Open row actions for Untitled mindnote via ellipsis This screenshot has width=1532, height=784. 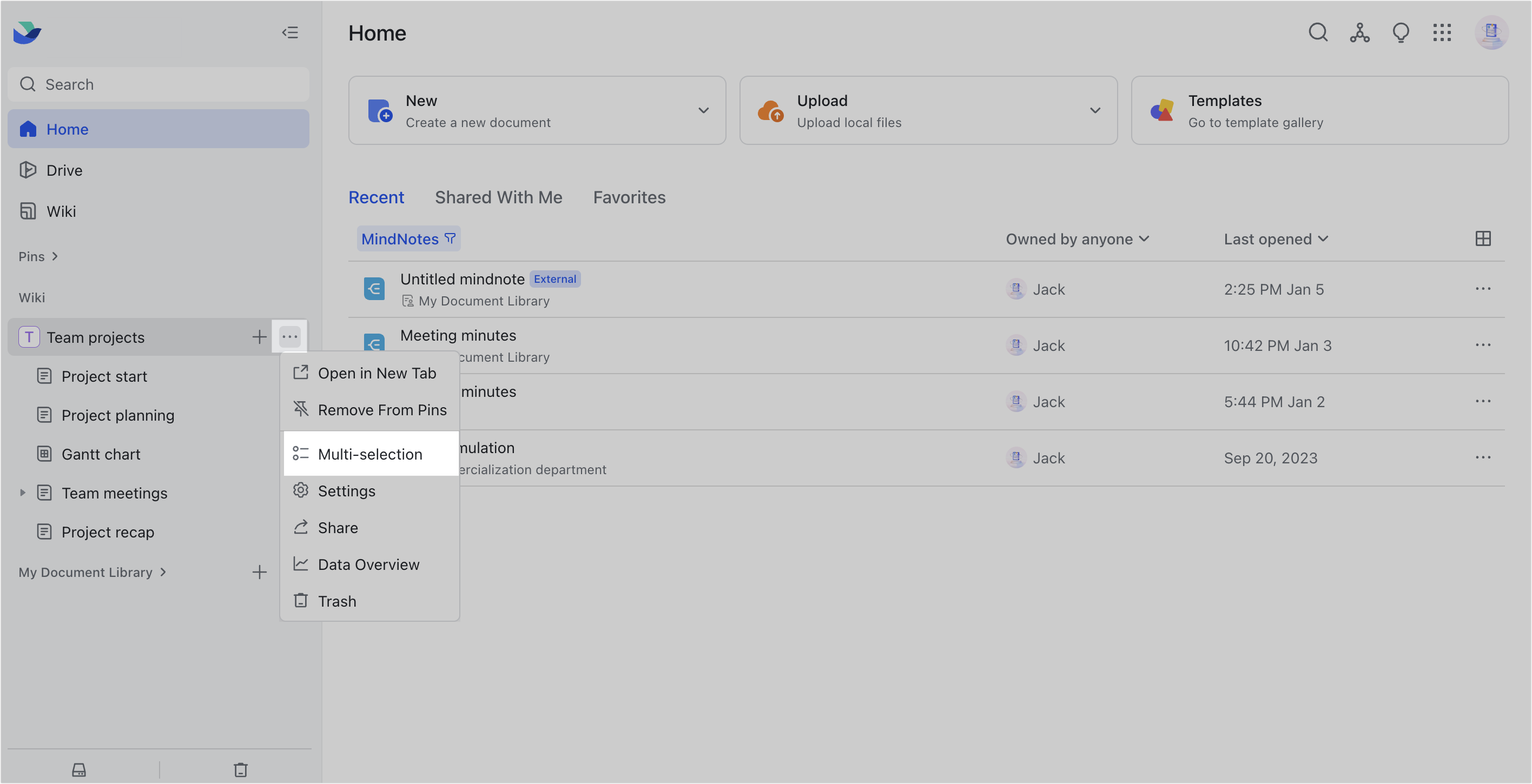1482,289
